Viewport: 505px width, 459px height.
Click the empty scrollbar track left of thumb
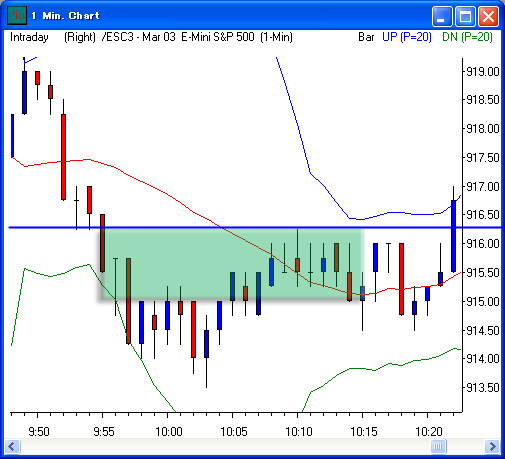[225, 446]
